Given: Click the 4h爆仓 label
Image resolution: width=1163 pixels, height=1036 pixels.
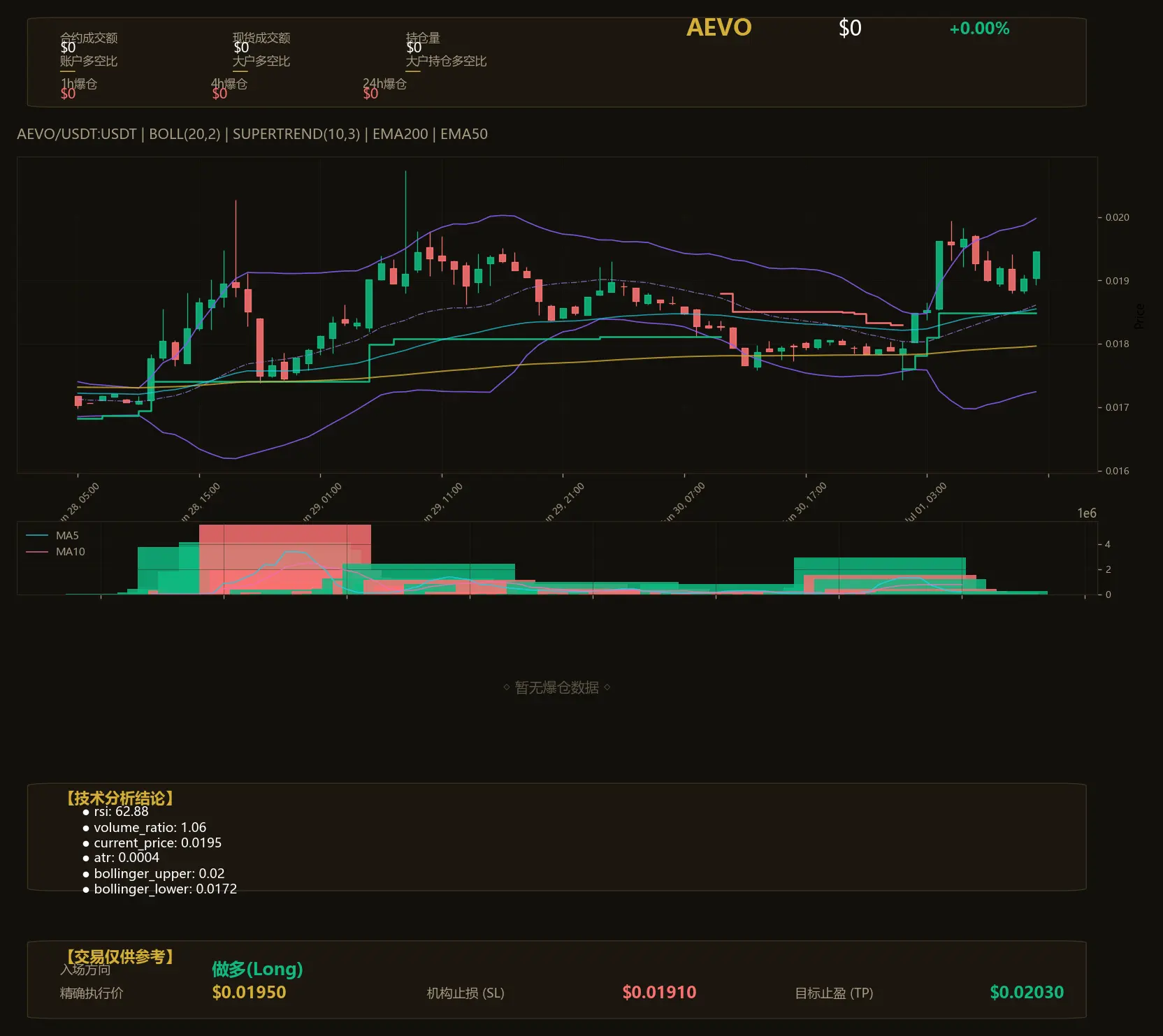Looking at the screenshot, I should pyautogui.click(x=229, y=84).
